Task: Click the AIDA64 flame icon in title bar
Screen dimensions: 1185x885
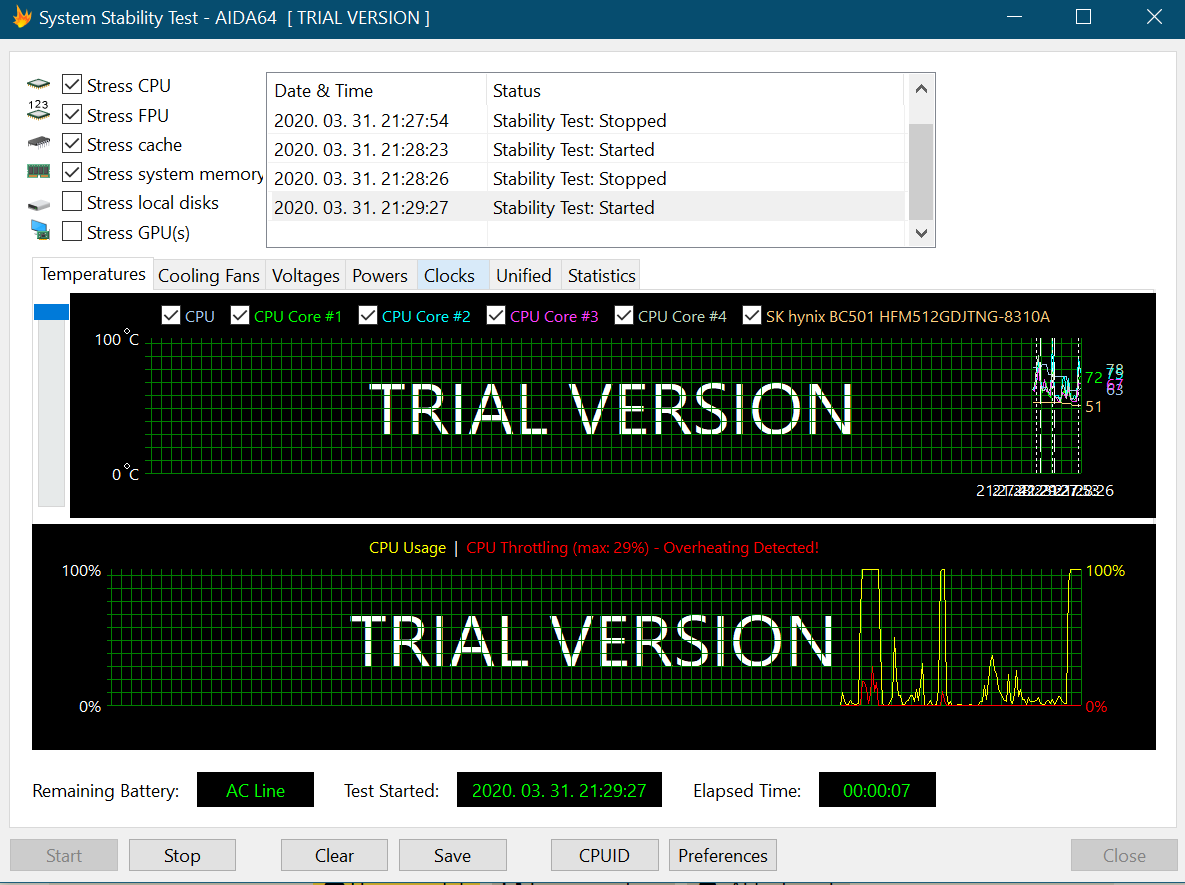Action: [x=22, y=17]
